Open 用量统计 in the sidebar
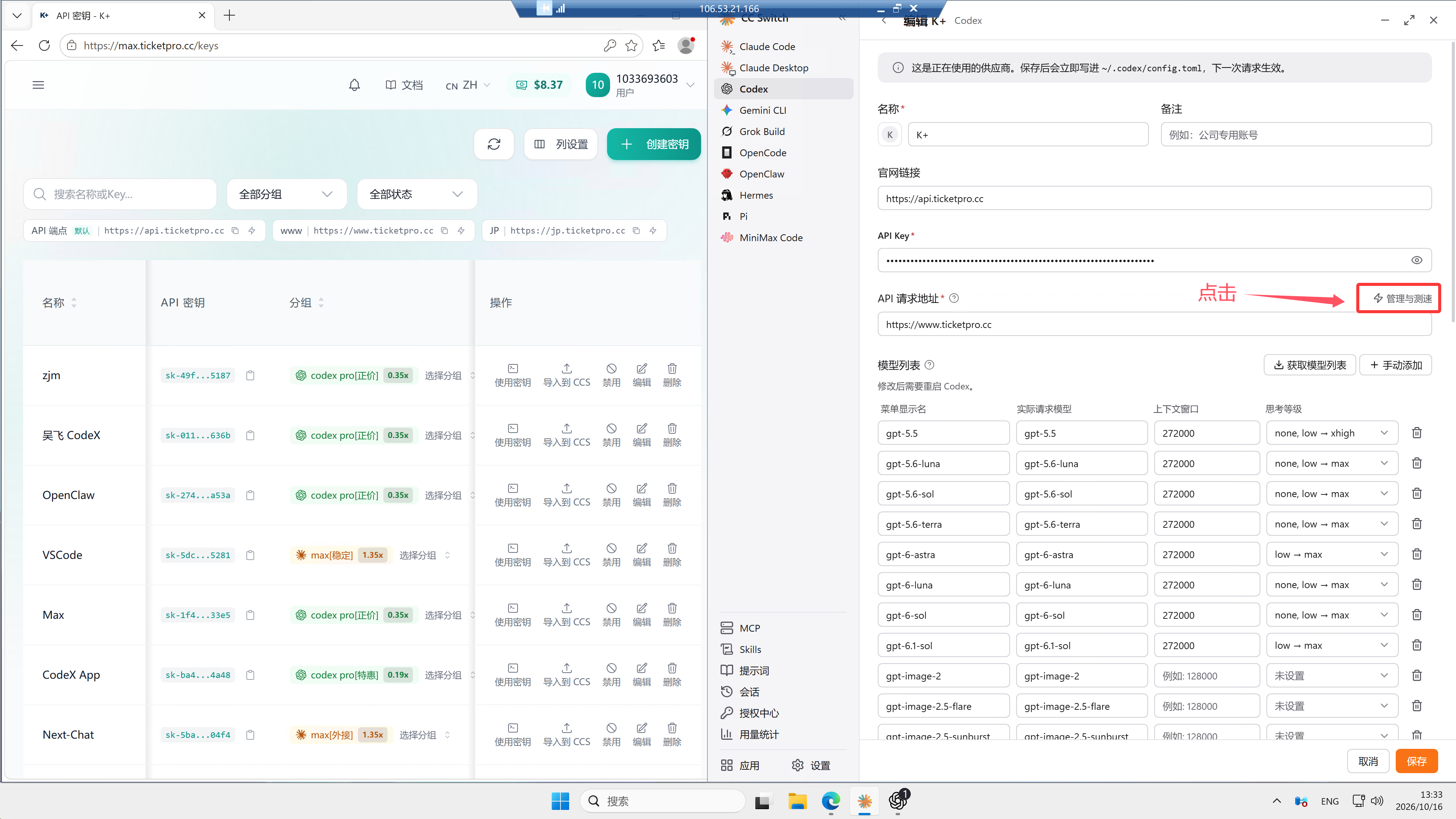Screen dimensions: 1456x819 pos(783,734)
